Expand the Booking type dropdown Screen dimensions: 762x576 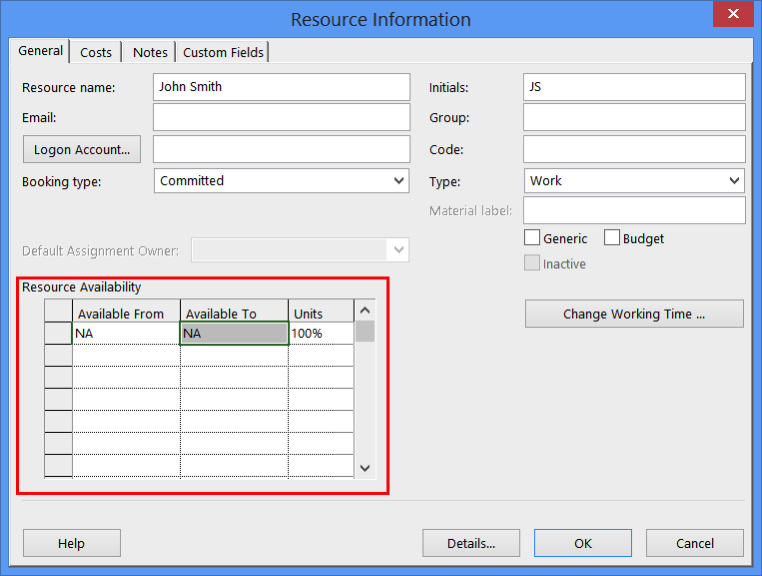pyautogui.click(x=399, y=181)
